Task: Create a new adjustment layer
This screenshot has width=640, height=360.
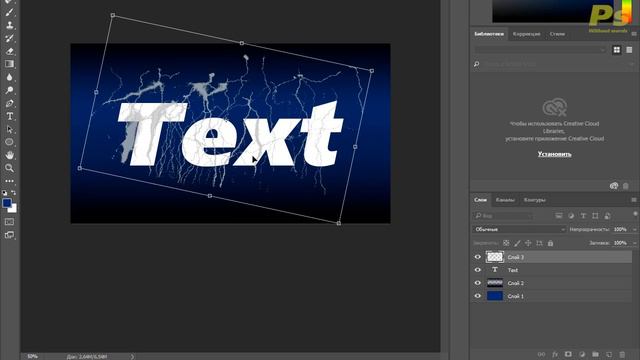Action: tap(582, 354)
